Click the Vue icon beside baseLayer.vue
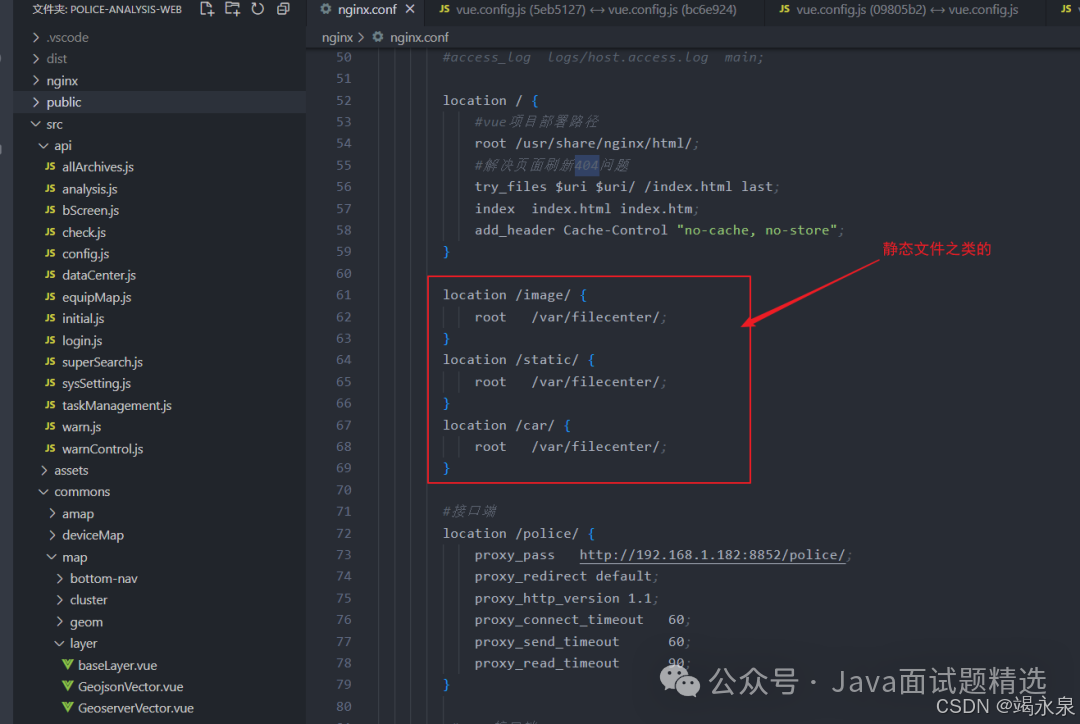 pyautogui.click(x=68, y=665)
